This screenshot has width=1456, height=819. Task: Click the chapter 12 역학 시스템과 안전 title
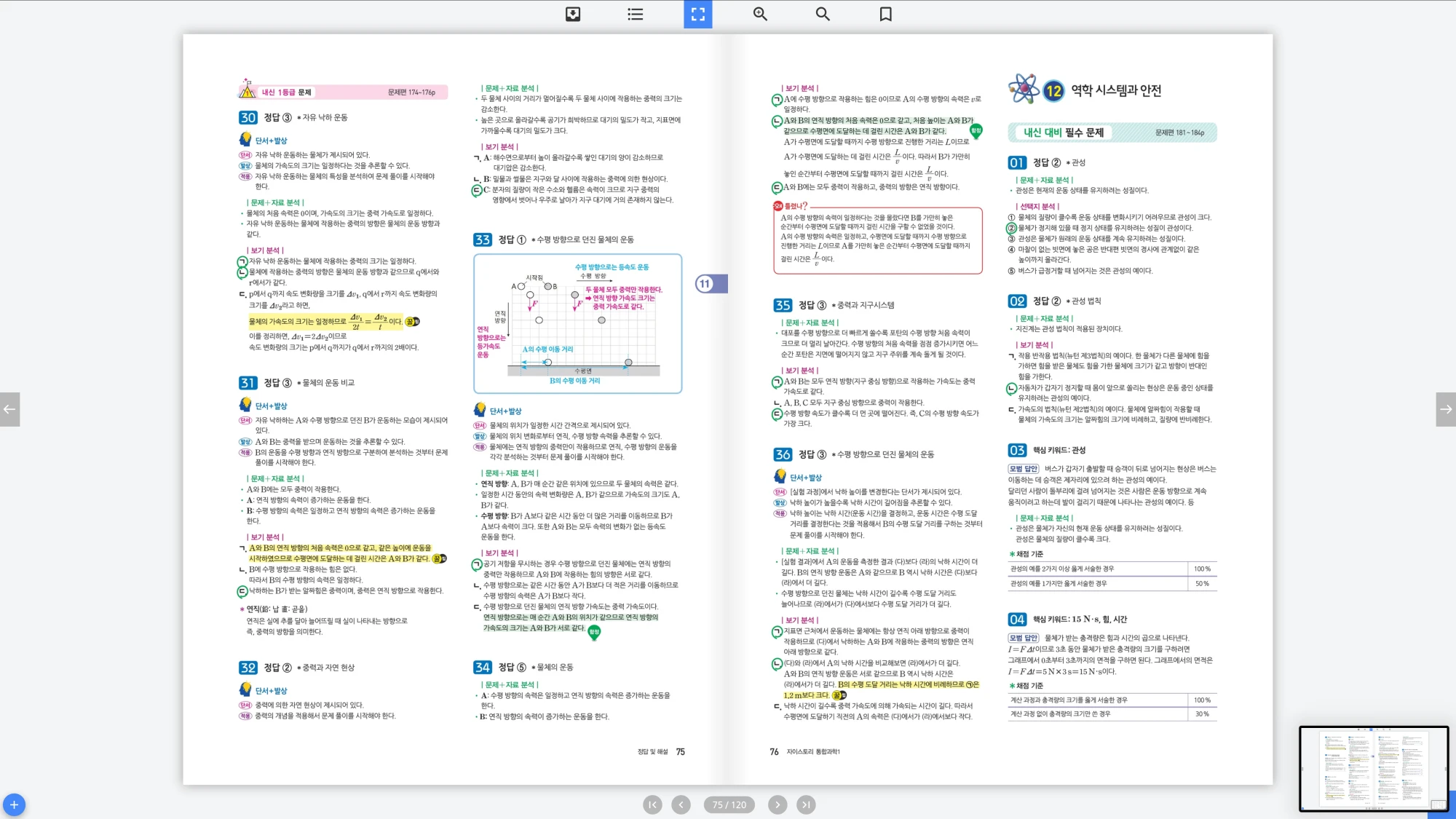pyautogui.click(x=1115, y=90)
